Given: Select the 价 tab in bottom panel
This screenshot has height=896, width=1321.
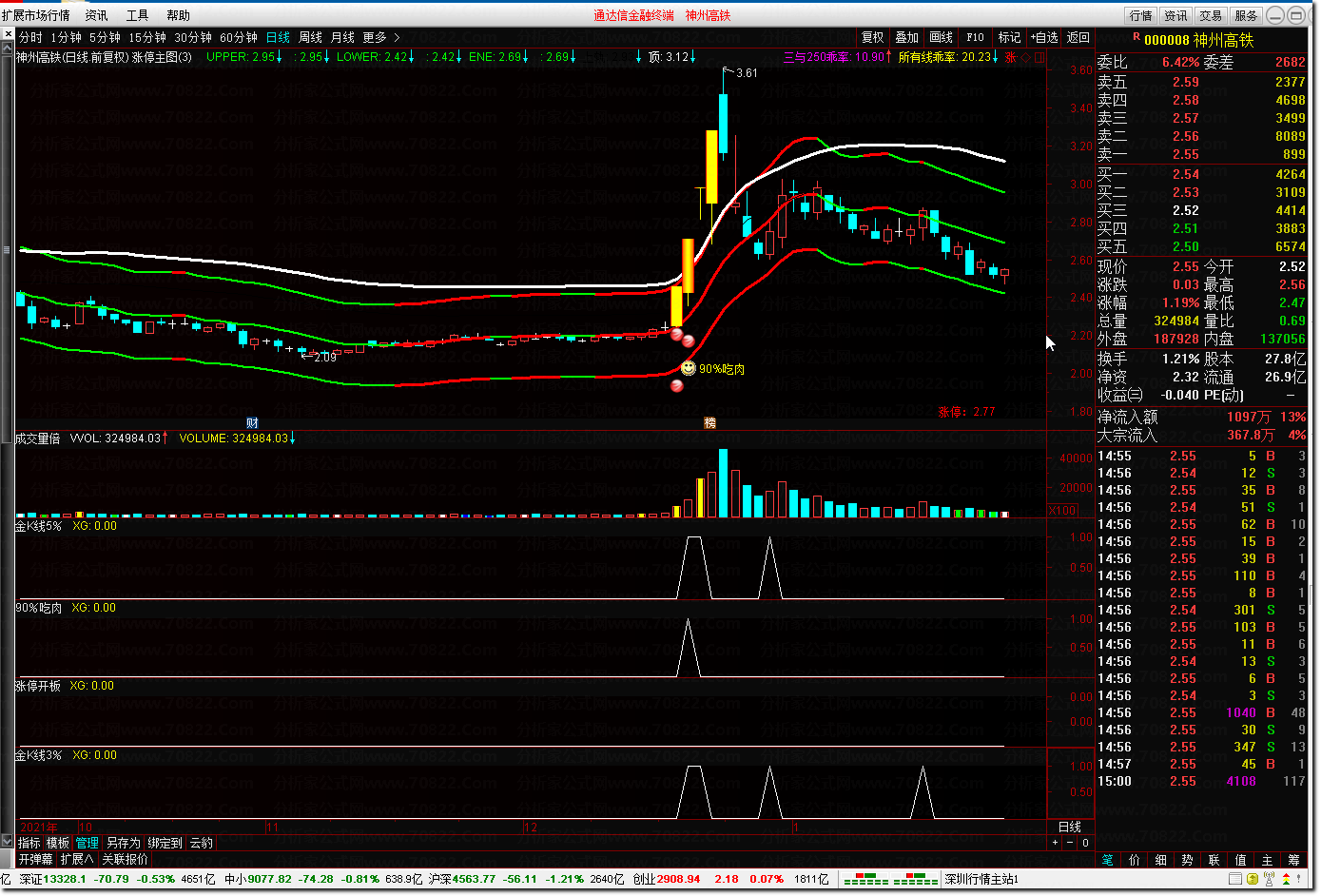Looking at the screenshot, I should [1135, 860].
